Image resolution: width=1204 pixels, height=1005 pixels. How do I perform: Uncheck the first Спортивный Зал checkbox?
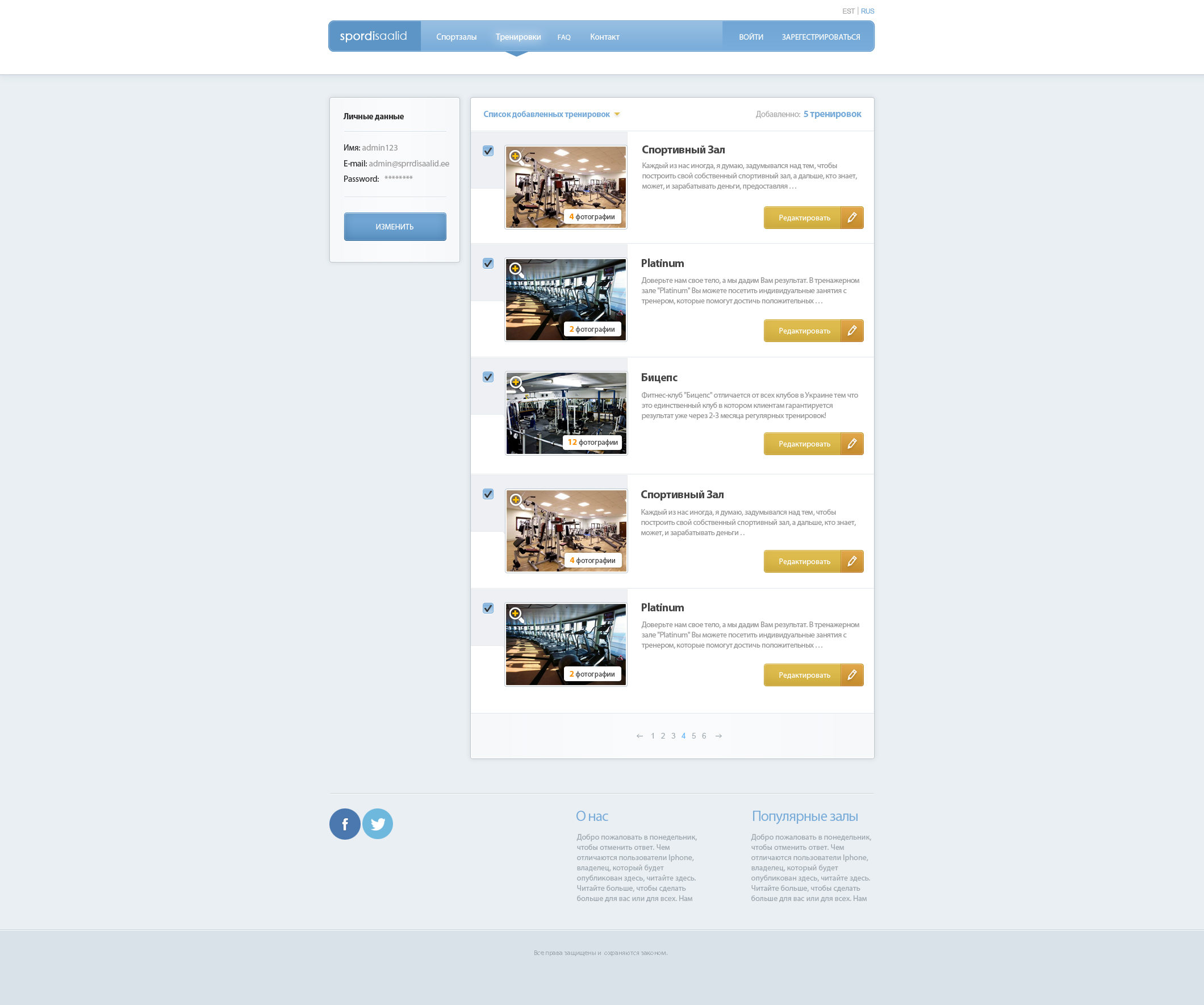pos(488,151)
